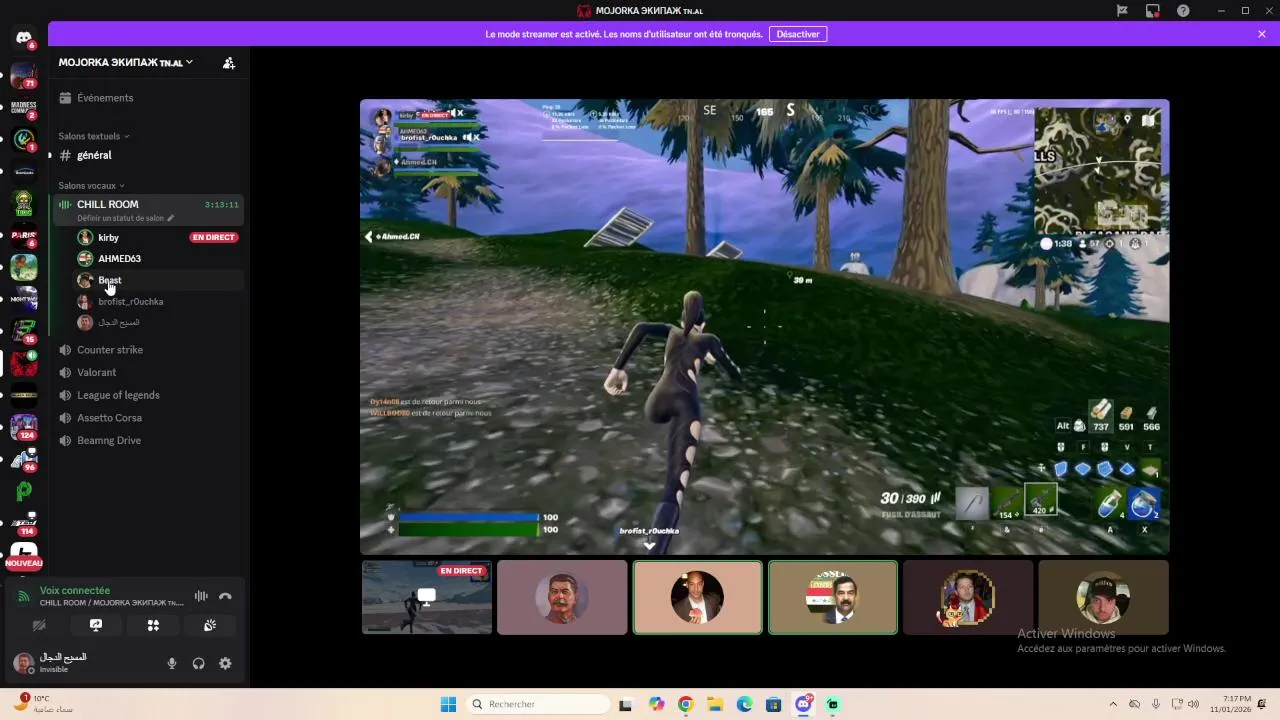Viewport: 1280px width, 720px height.
Task: Click the EN DIRECT badge next to kirby
Action: click(214, 237)
